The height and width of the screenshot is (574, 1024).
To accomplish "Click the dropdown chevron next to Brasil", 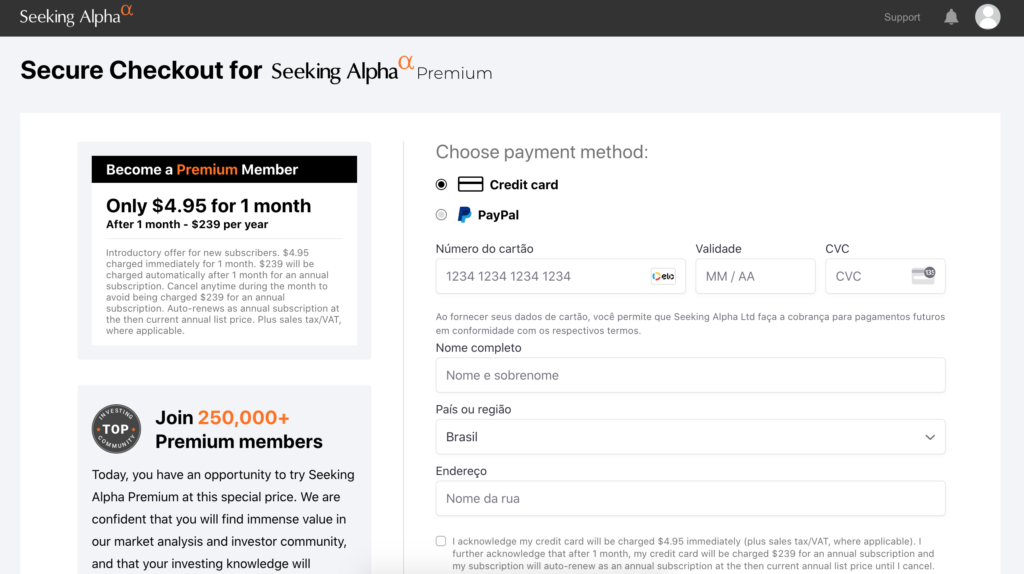I will tap(930, 437).
